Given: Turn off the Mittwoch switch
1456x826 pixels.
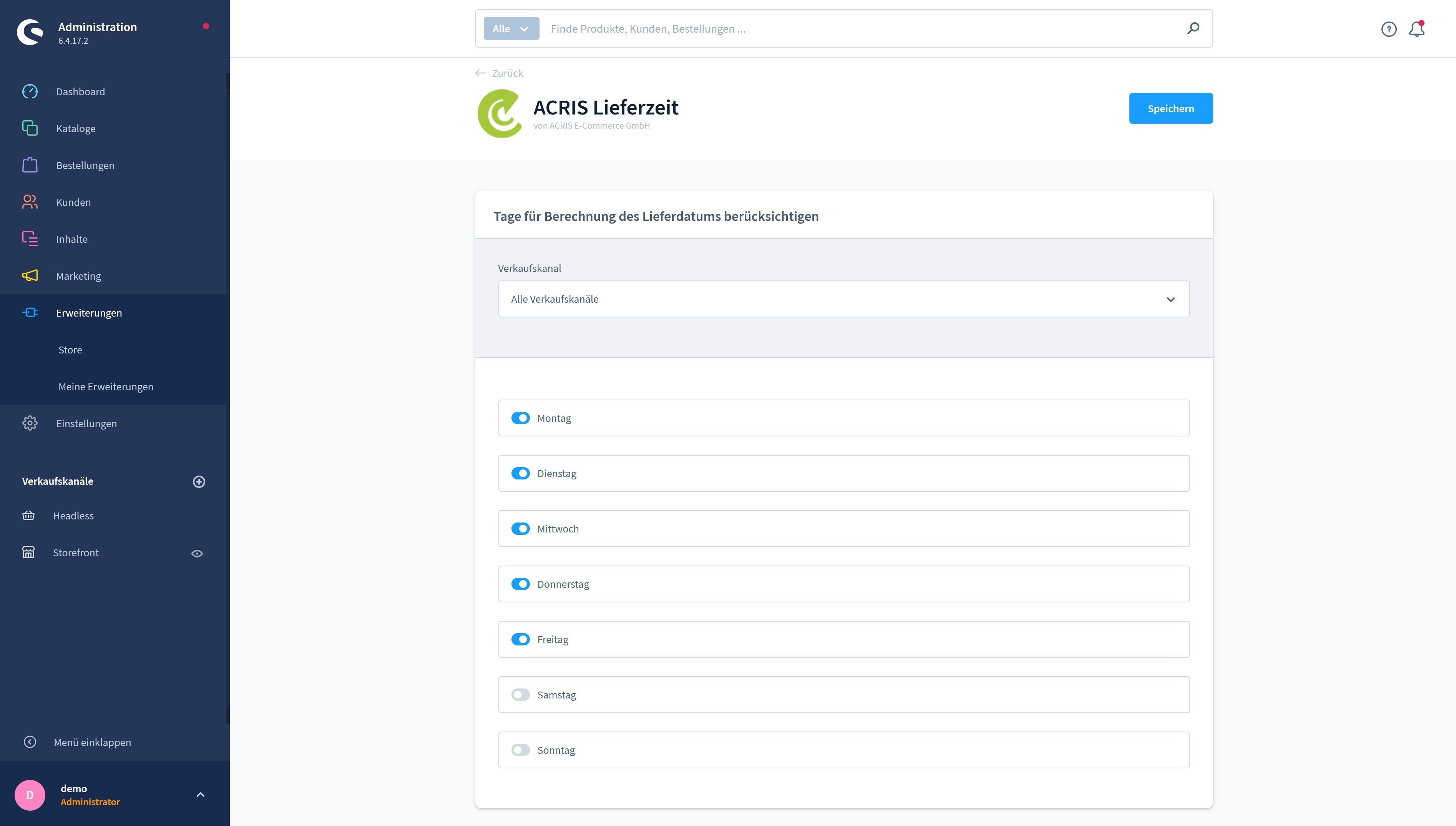Looking at the screenshot, I should click(520, 529).
